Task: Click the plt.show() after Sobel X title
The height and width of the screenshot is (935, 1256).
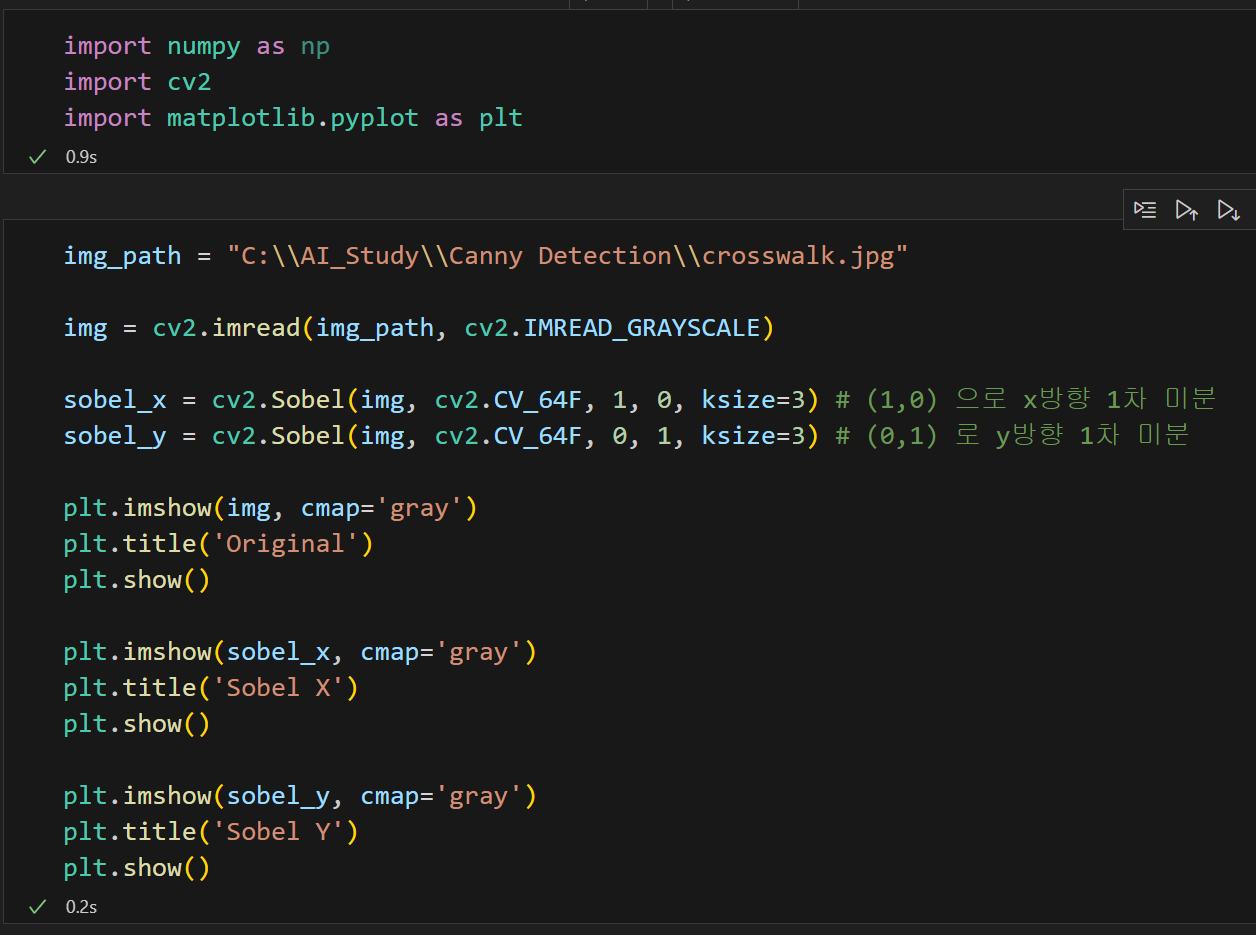Action: pyautogui.click(x=137, y=724)
